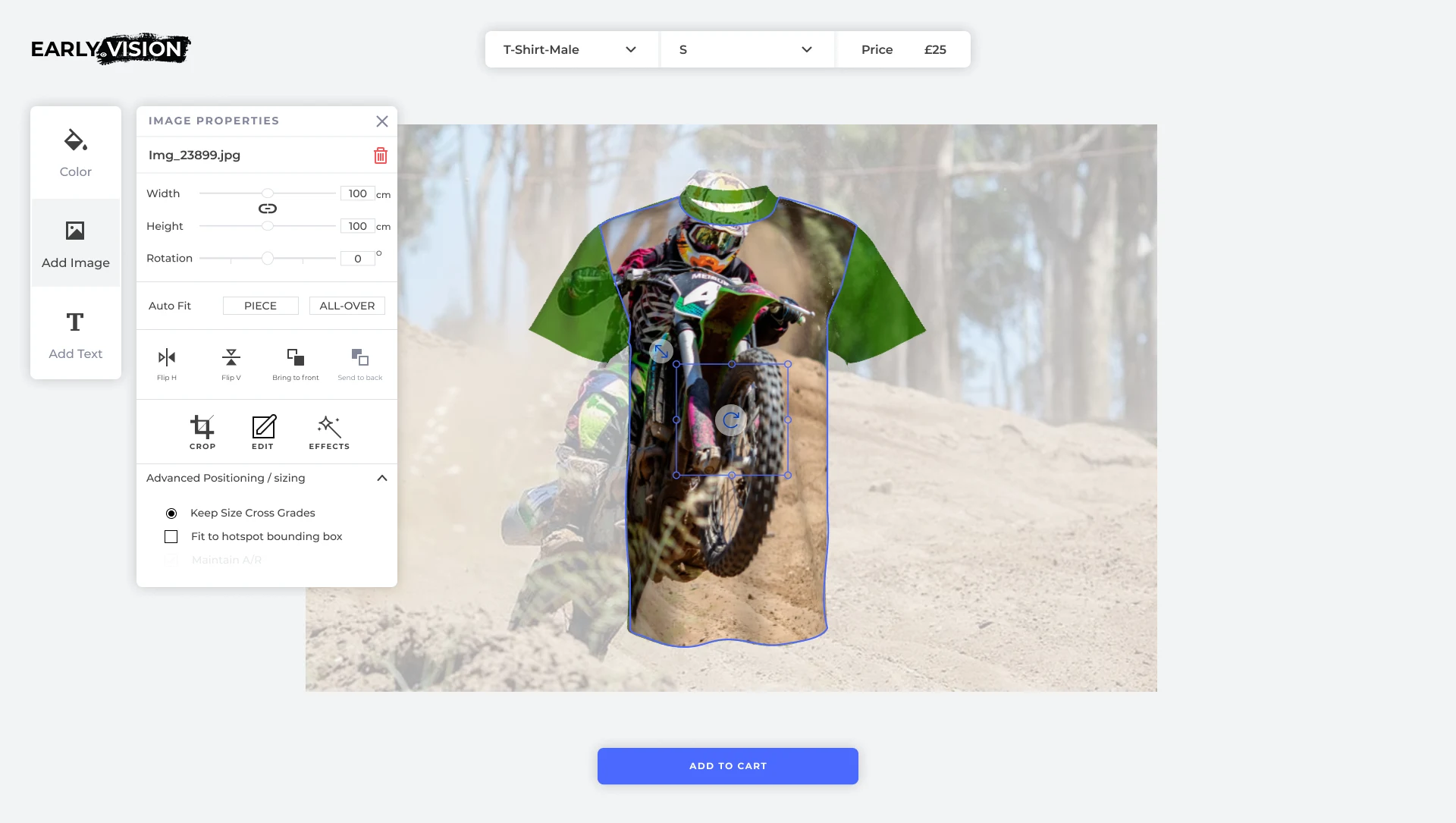Focus the Rotation value field
The width and height of the screenshot is (1456, 823).
pyautogui.click(x=358, y=259)
